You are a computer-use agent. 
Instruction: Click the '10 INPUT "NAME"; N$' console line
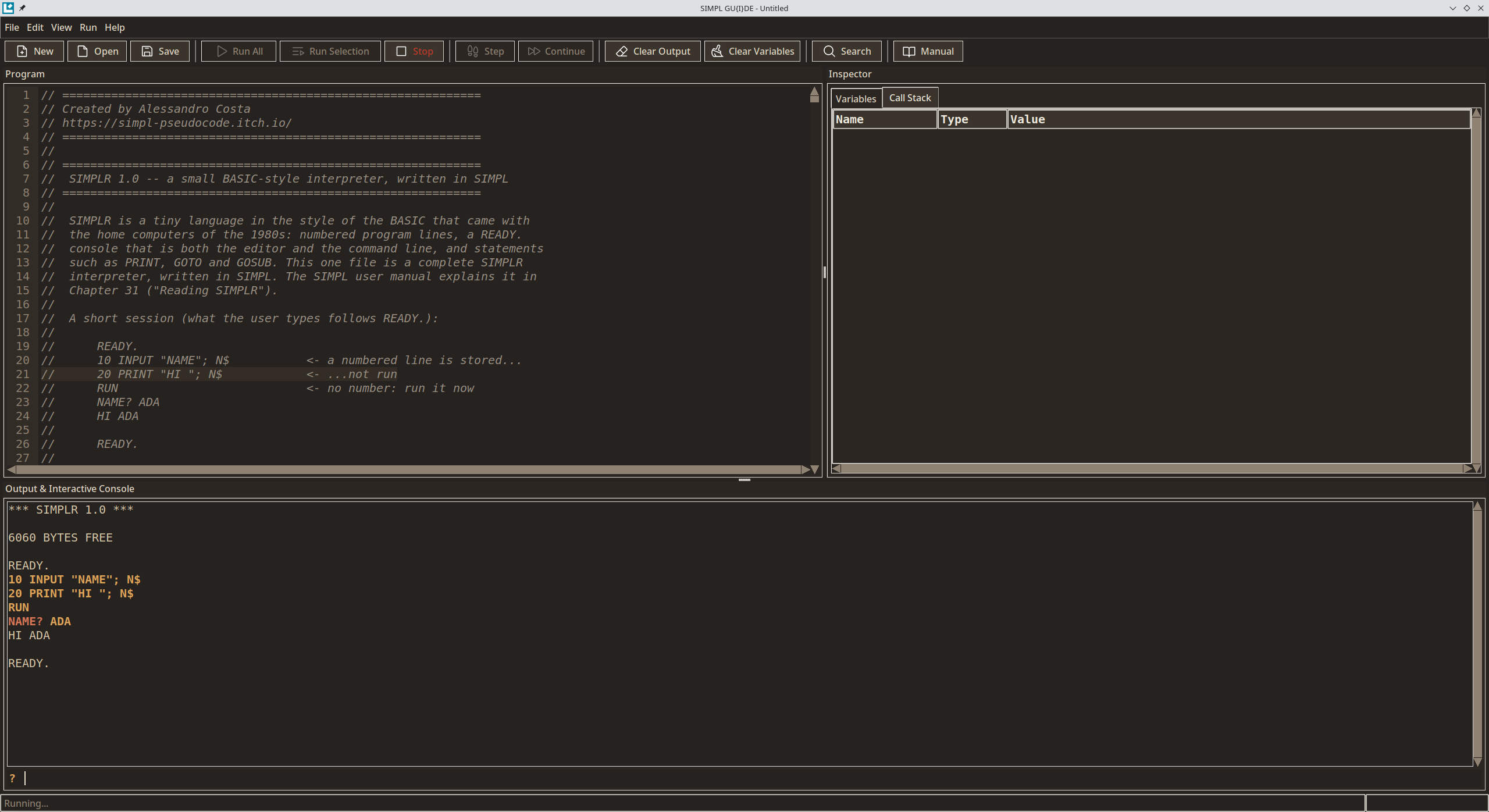coord(74,579)
